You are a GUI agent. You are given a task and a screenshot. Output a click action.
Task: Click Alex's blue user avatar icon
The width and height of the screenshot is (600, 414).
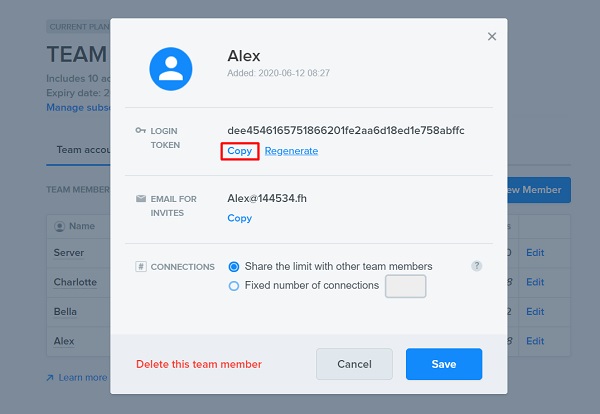171,69
